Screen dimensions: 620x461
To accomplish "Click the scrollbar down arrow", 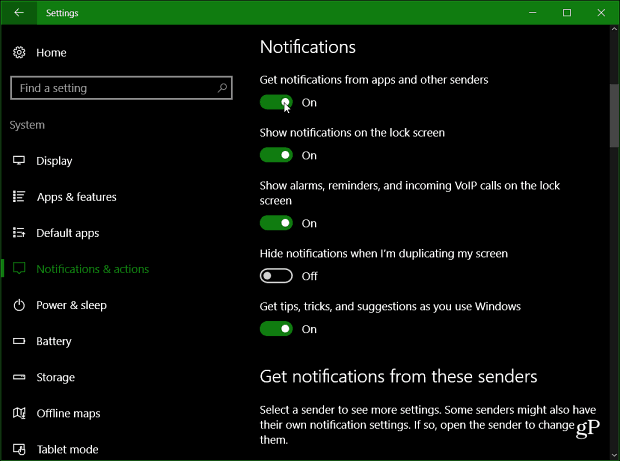I will coord(614,455).
